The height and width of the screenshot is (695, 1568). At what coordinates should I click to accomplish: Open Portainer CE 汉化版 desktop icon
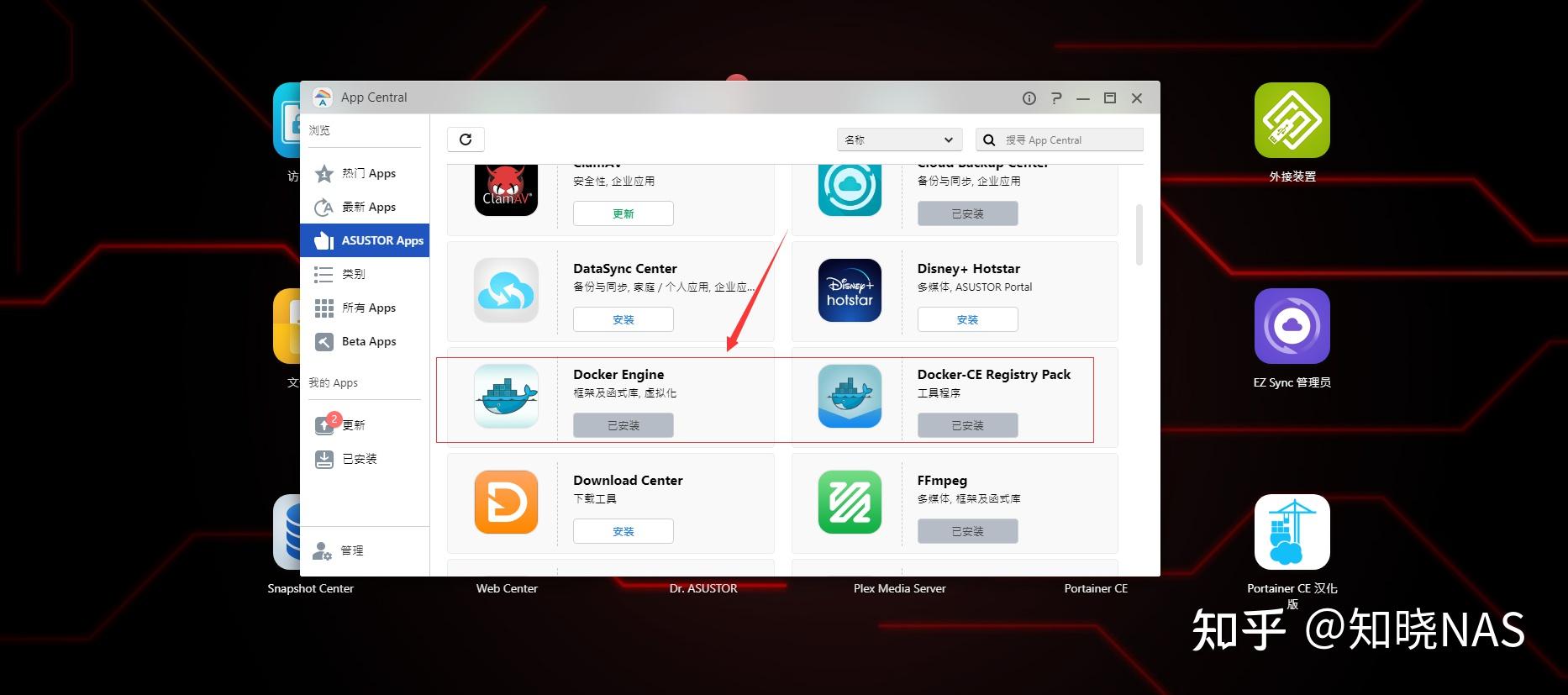pos(1292,532)
